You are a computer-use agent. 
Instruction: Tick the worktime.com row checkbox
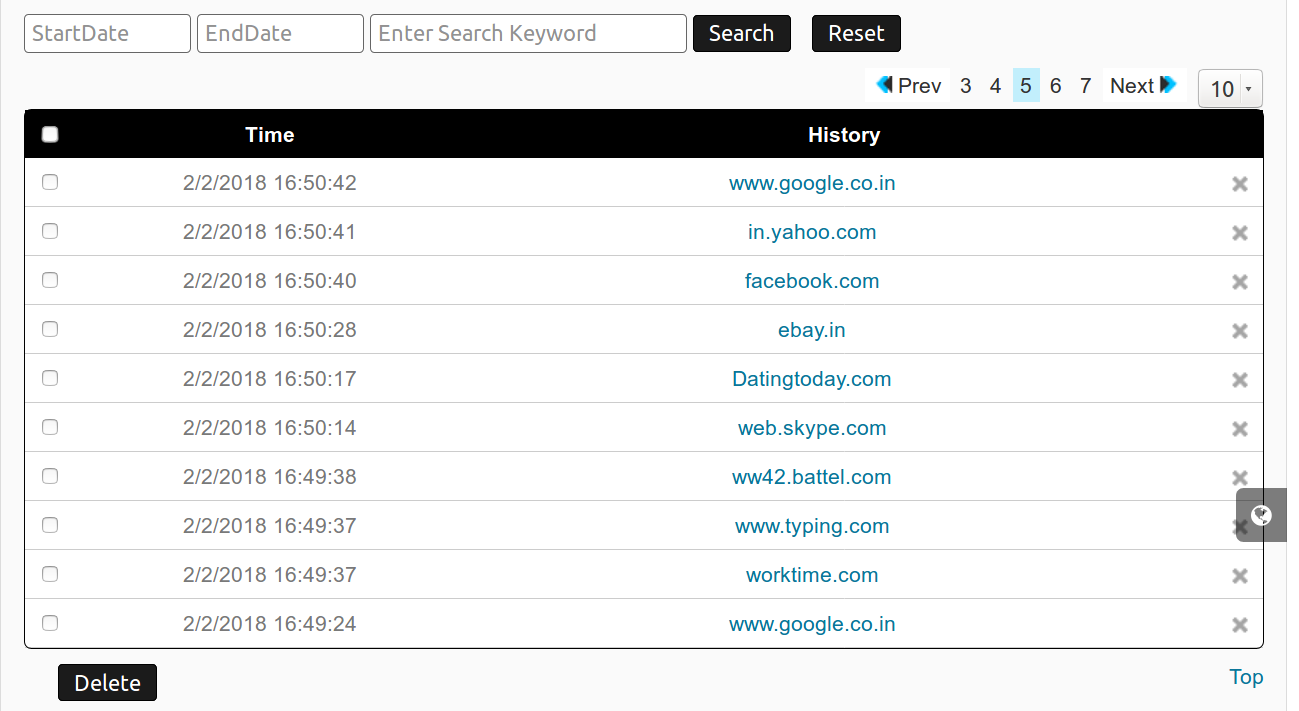(50, 574)
